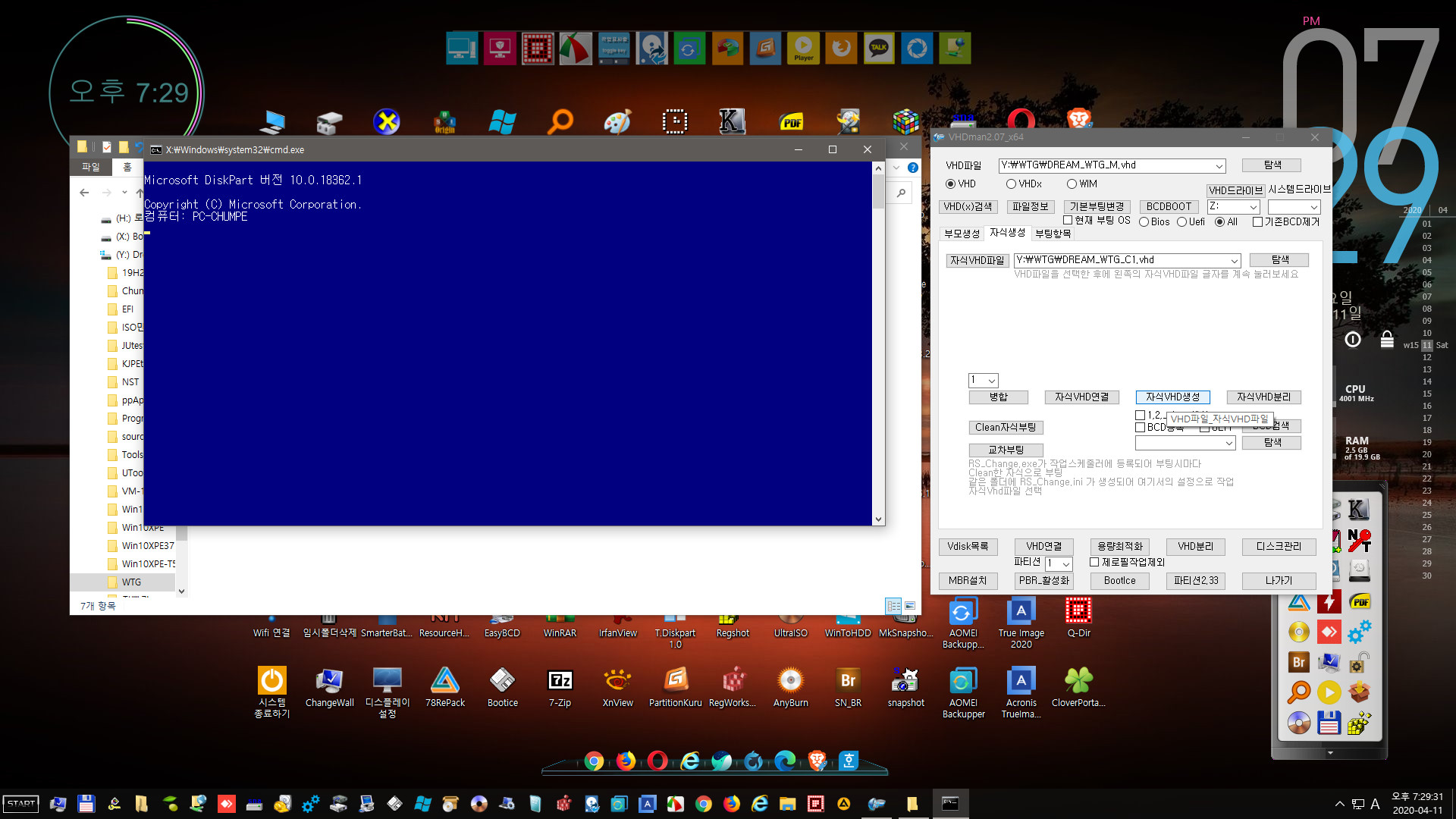
Task: Launch Q-Dir desktop shortcut
Action: (x=1078, y=617)
